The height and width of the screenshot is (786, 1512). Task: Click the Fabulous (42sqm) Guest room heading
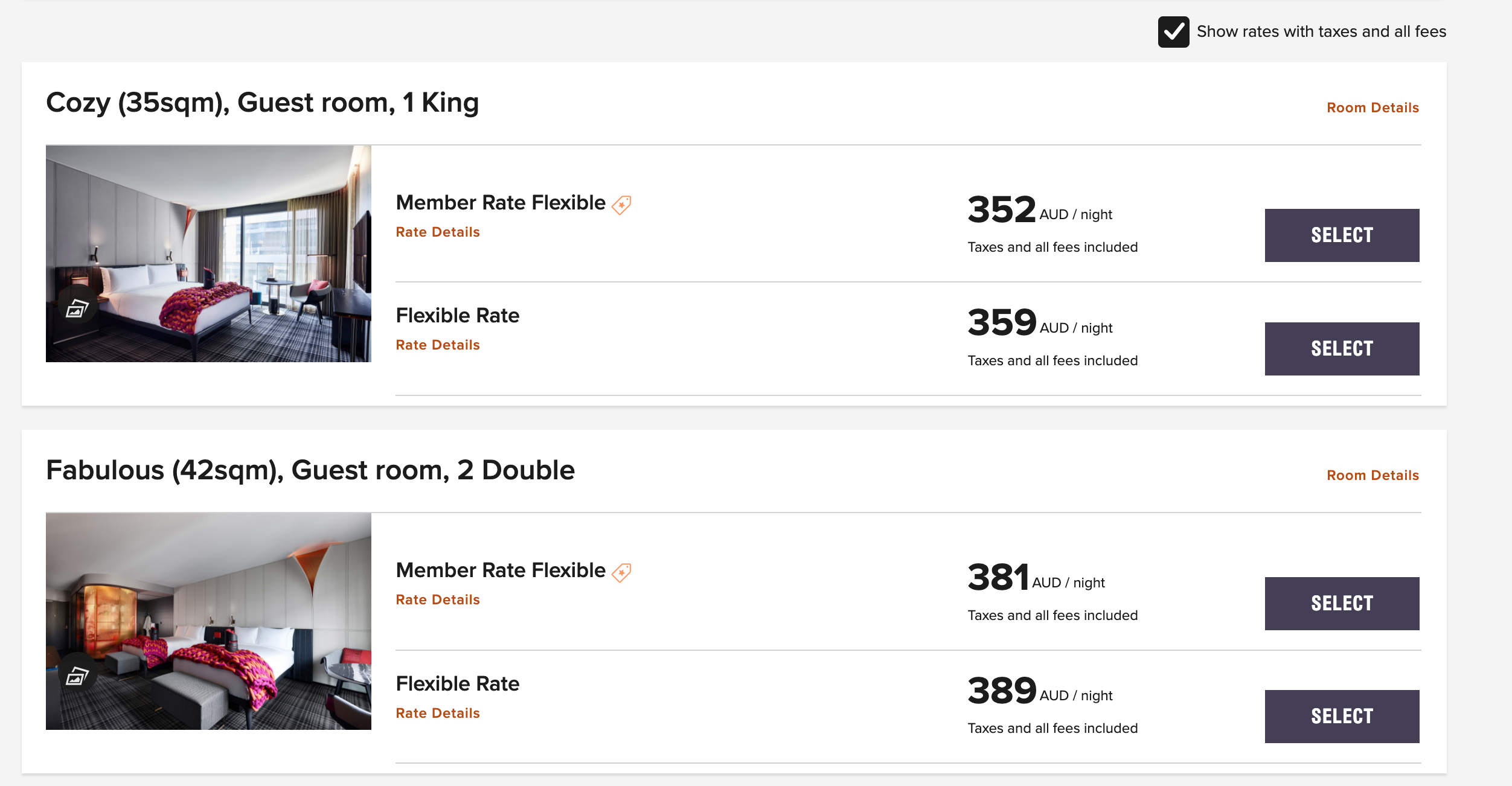(x=310, y=470)
